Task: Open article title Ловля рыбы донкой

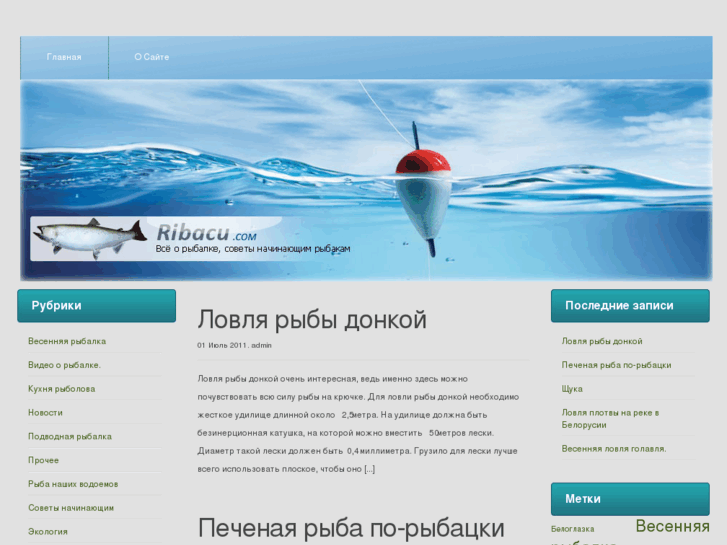Action: [x=312, y=320]
